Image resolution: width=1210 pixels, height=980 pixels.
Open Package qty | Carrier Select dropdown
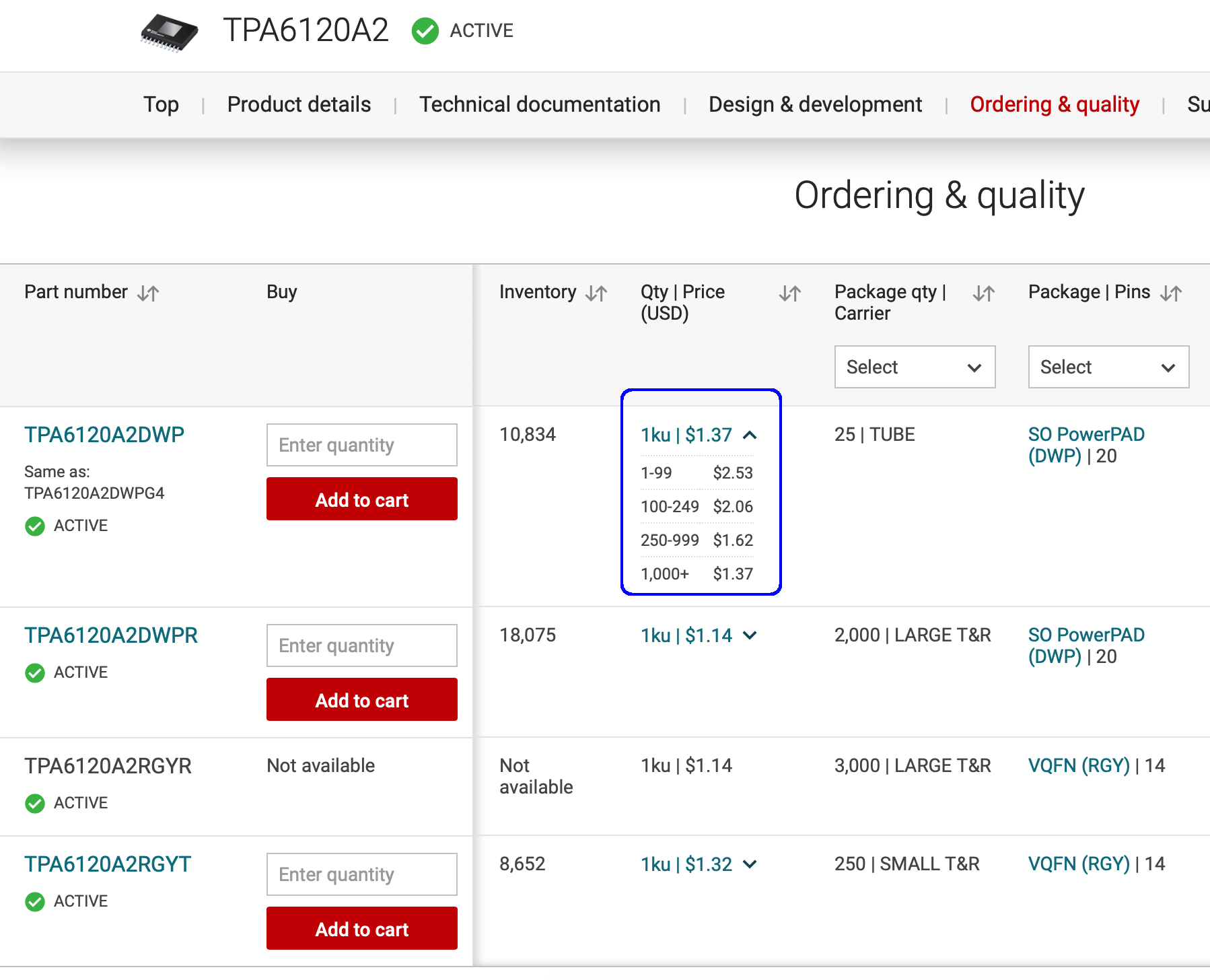(x=915, y=367)
